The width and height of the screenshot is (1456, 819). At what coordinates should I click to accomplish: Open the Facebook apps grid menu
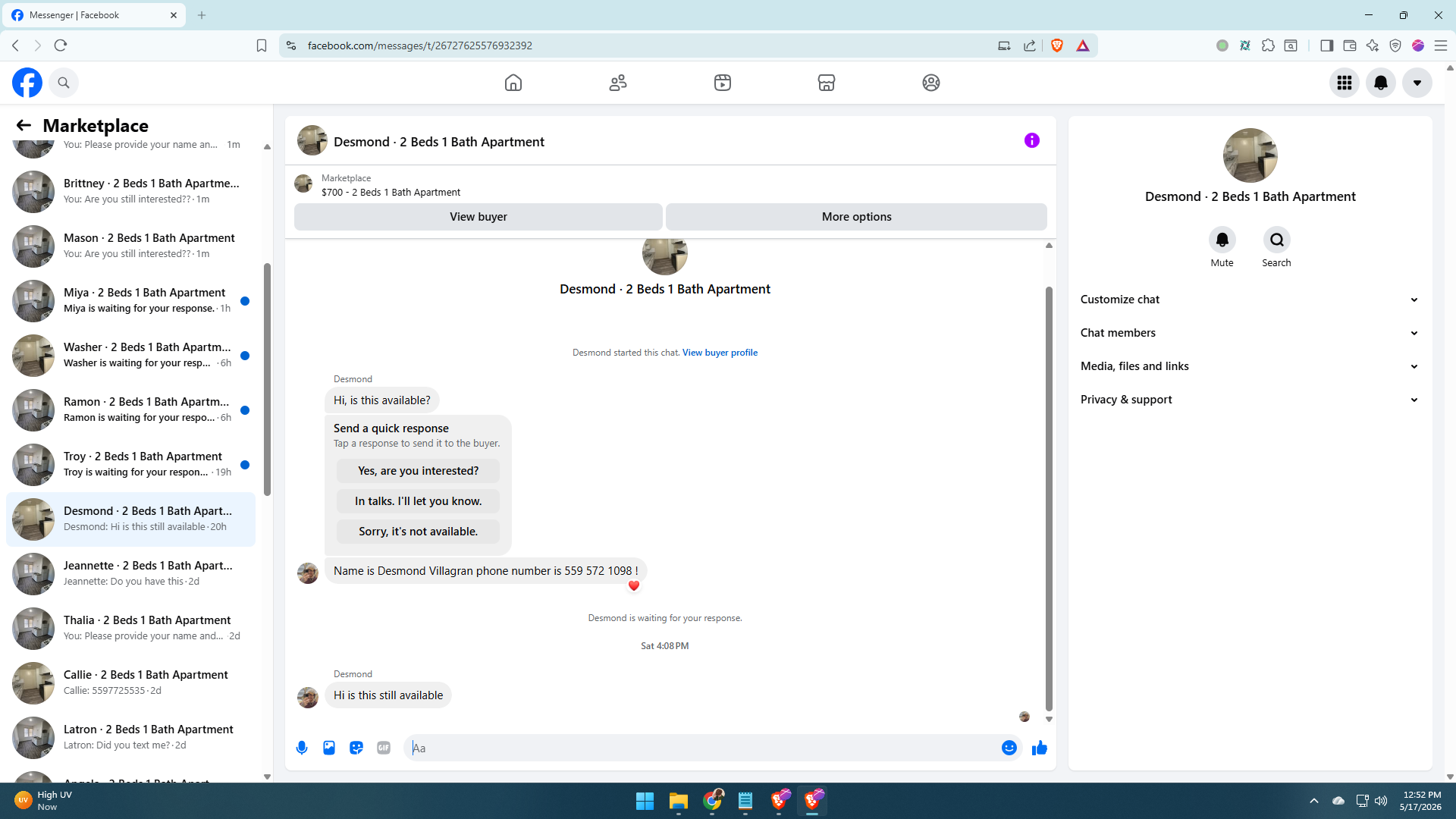1345,83
